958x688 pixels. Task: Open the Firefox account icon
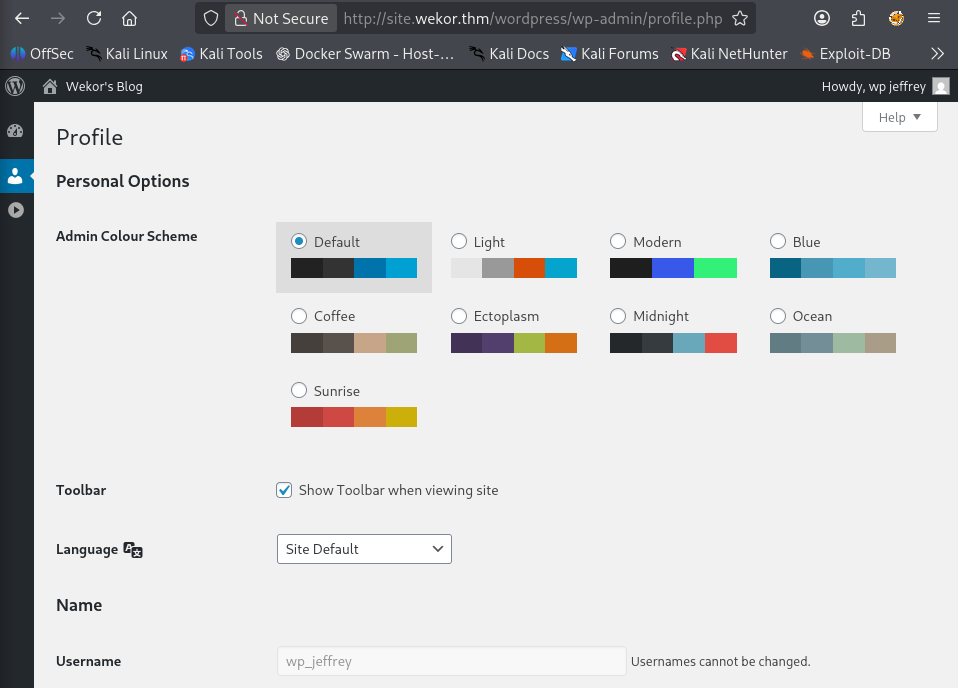[x=822, y=18]
